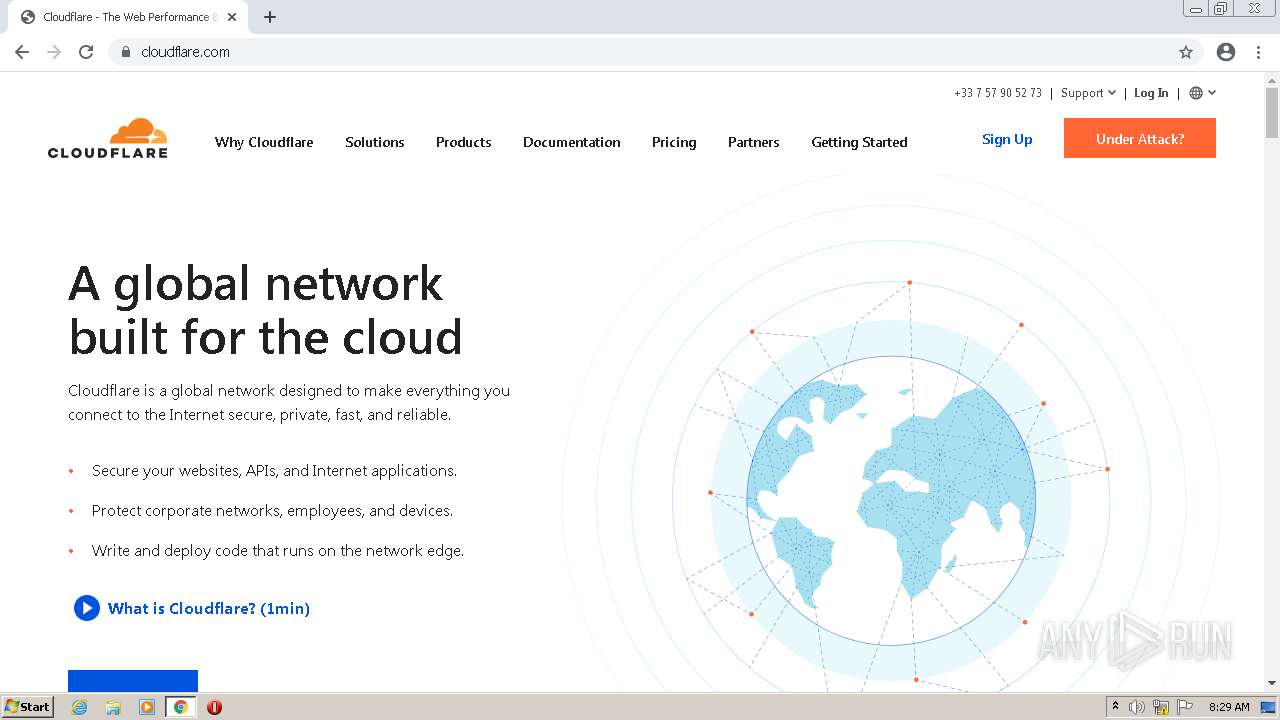1280x720 pixels.
Task: Open the Getting Started menu item
Action: pos(859,142)
